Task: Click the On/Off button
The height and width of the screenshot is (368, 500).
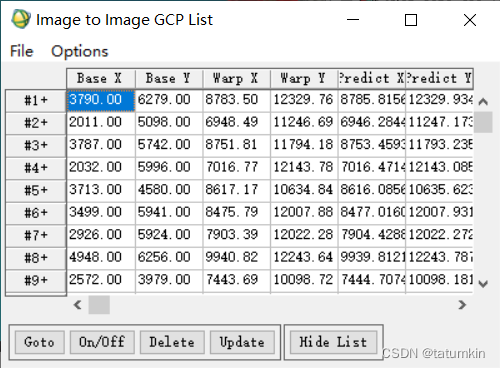Action: tap(102, 342)
